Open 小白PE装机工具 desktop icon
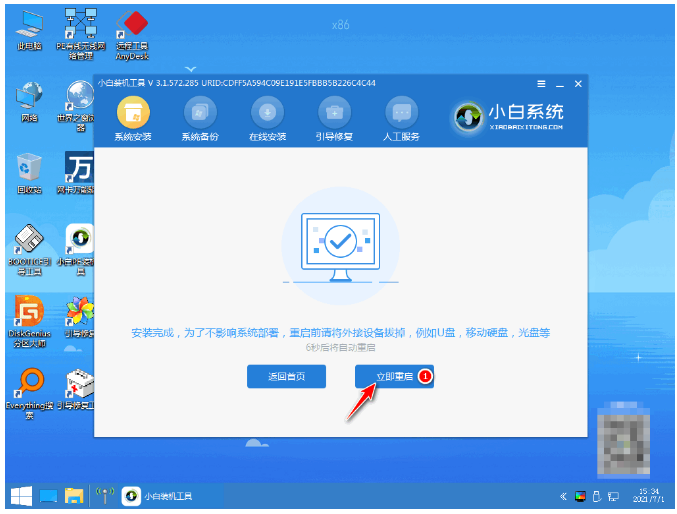Screen dimensions: 677x514 [x=80, y=250]
